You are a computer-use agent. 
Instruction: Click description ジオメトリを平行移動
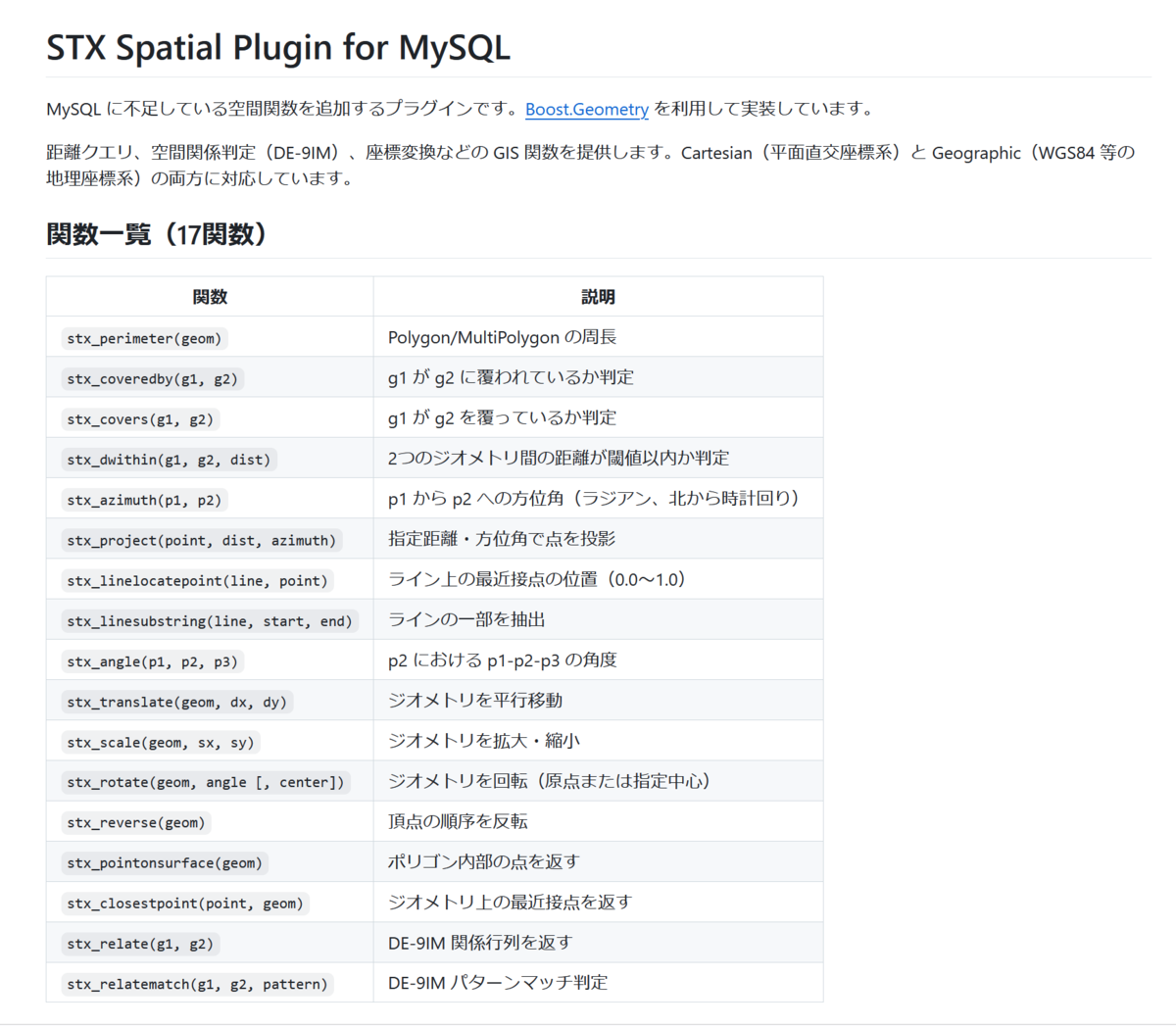[475, 700]
